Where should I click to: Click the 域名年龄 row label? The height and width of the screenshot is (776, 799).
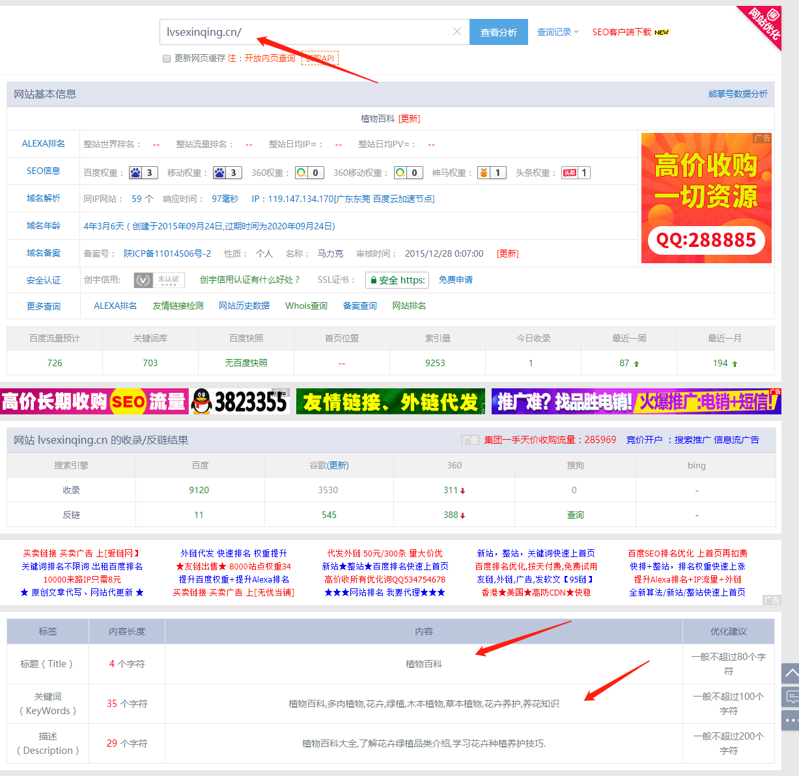(x=43, y=226)
